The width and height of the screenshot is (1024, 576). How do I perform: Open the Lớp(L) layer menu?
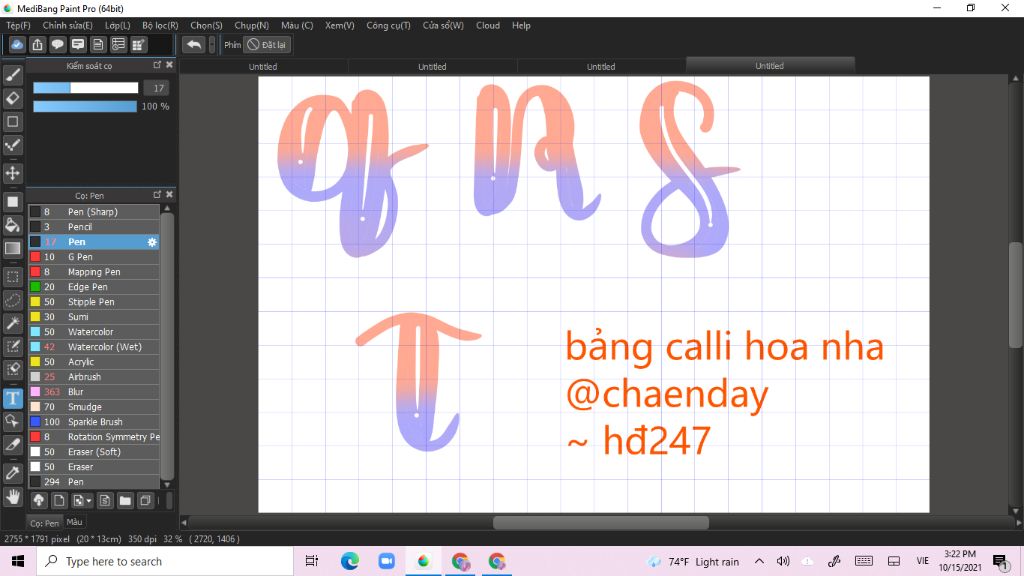point(118,25)
